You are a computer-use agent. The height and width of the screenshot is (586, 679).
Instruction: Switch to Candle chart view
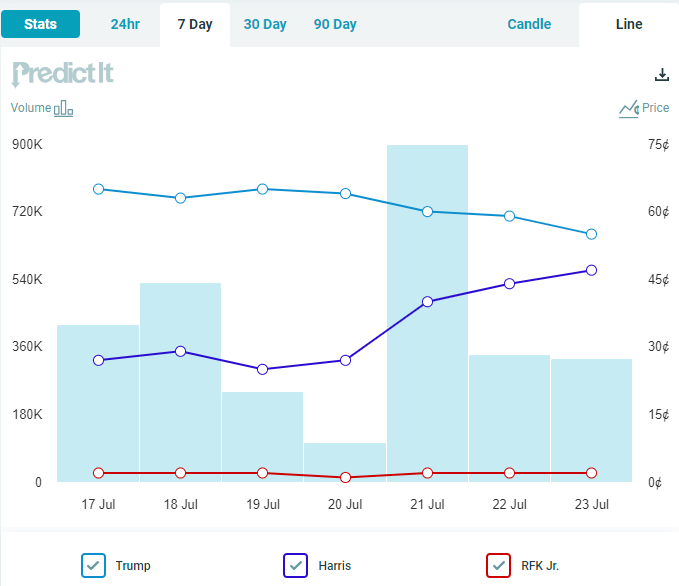point(529,24)
